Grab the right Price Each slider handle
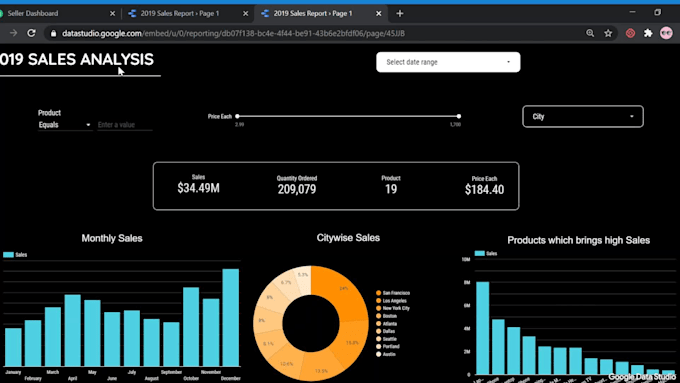The height and width of the screenshot is (383, 680). click(x=459, y=116)
